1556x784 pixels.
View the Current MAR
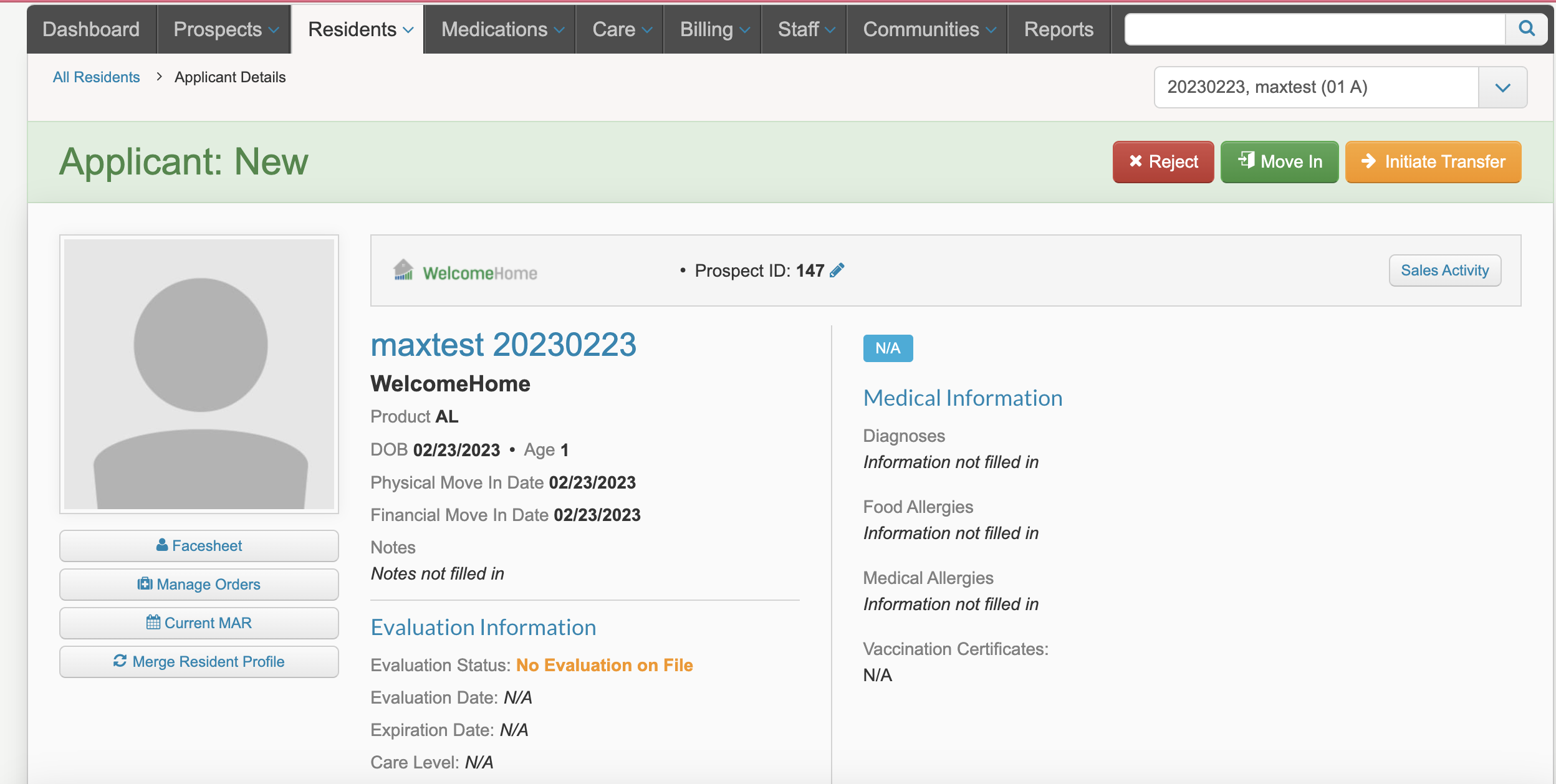199,623
